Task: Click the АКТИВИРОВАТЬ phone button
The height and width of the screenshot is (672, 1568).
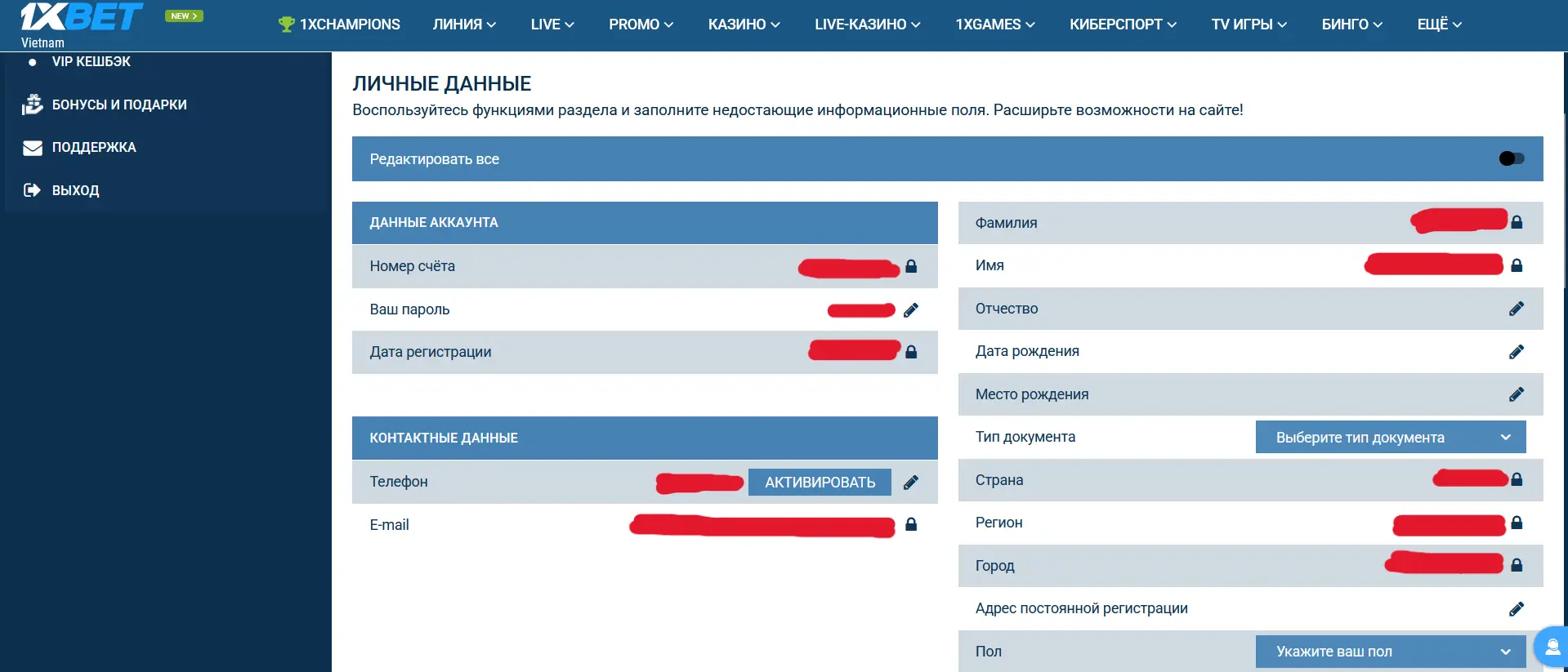Action: click(x=820, y=483)
